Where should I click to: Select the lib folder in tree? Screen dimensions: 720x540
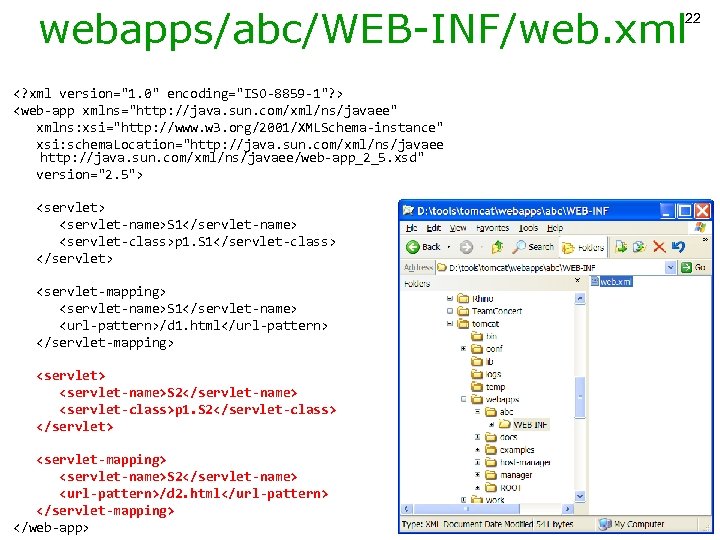point(482,361)
